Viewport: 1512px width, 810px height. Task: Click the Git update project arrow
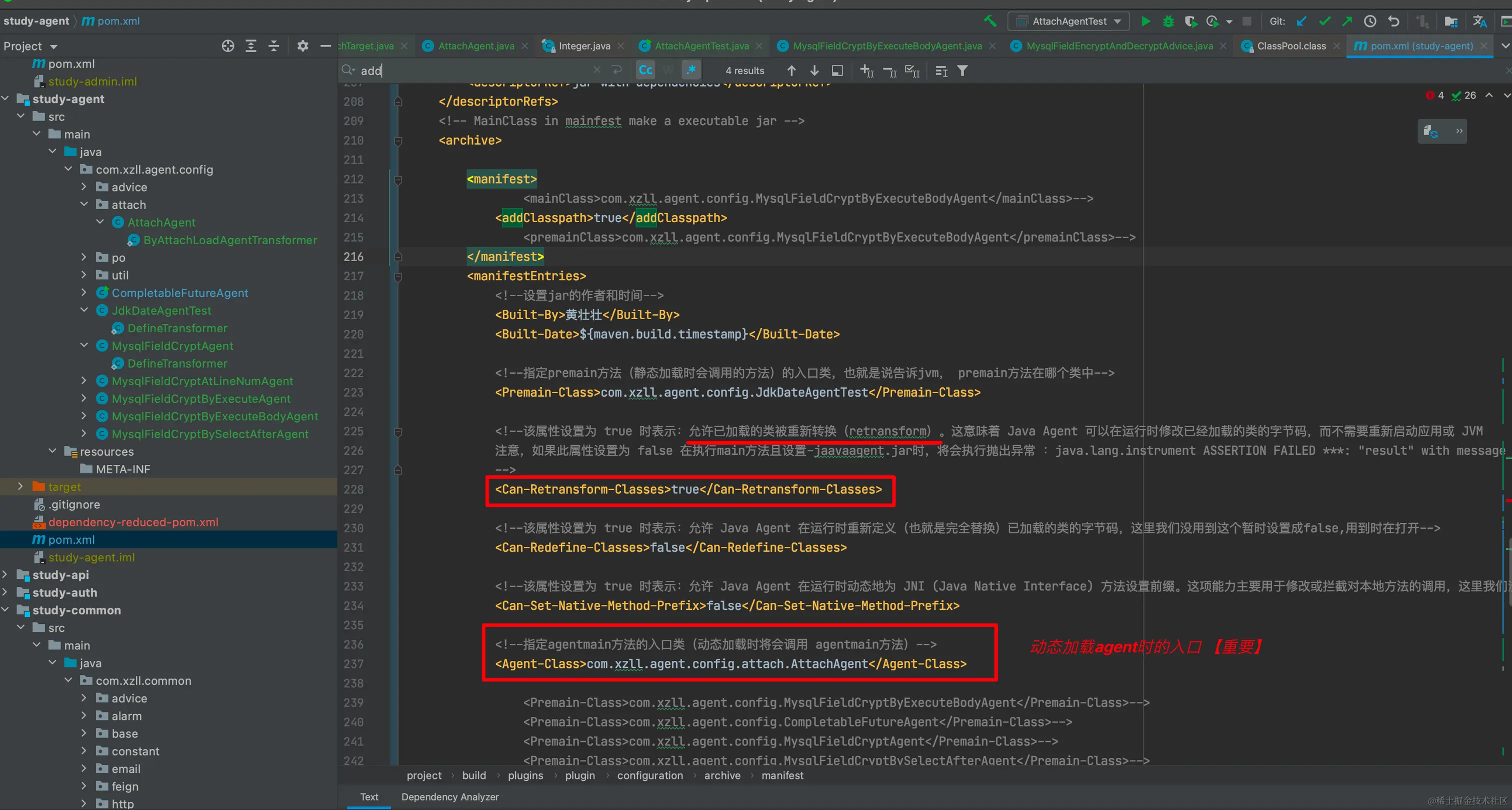pyautogui.click(x=1302, y=22)
